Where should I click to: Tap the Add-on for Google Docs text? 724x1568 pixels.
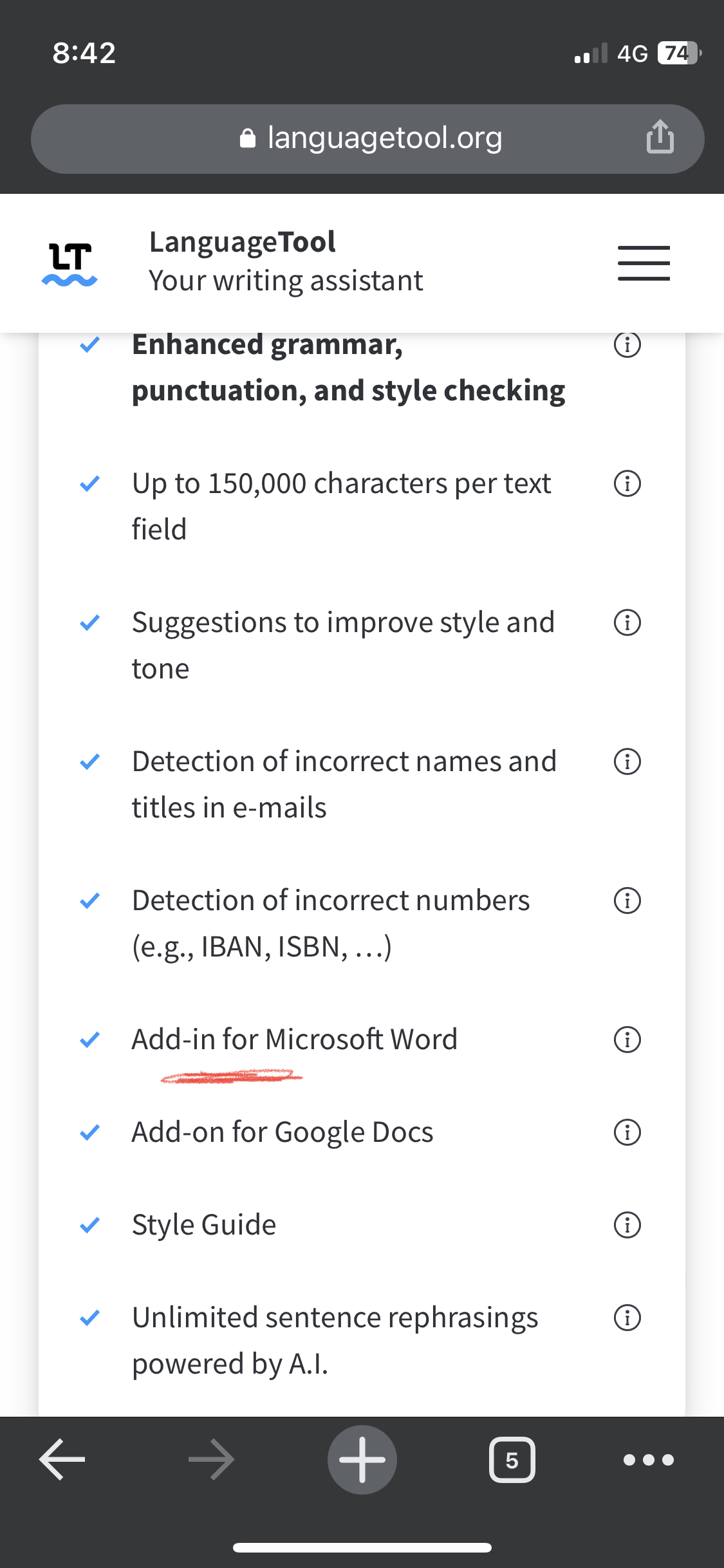tap(283, 1132)
